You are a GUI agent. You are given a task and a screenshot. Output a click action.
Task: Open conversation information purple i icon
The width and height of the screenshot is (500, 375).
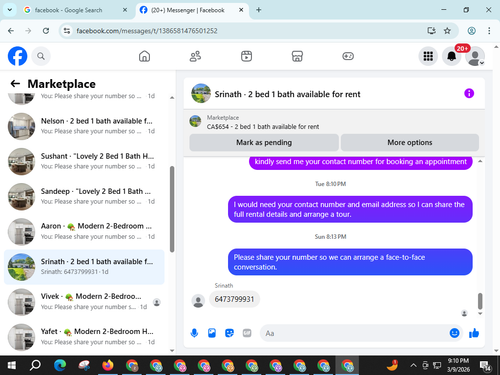coord(469,93)
